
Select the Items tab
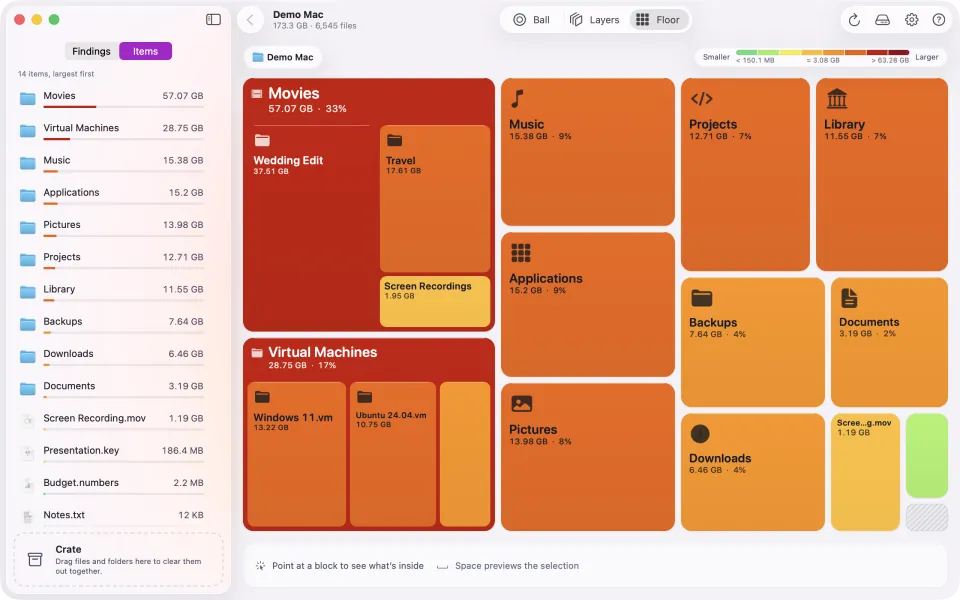[x=145, y=51]
